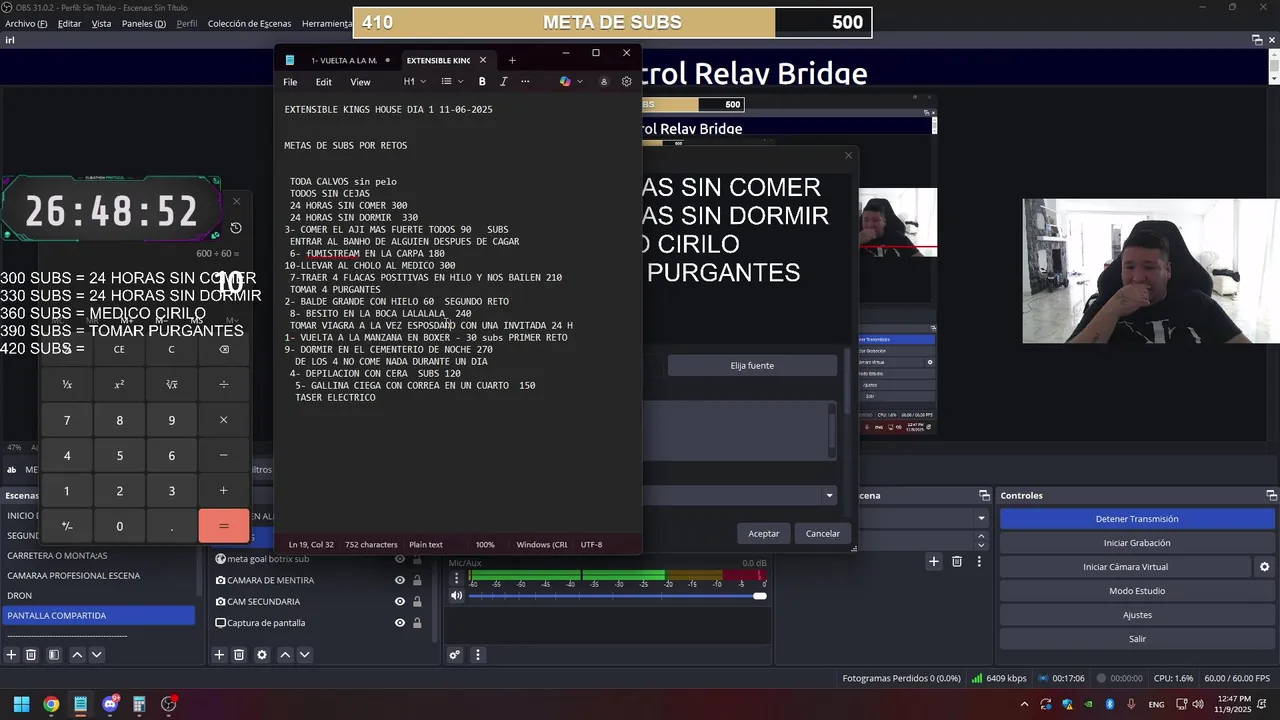Hide the CAMARA DE MENTIRA source
This screenshot has width=1280, height=720.
400,580
